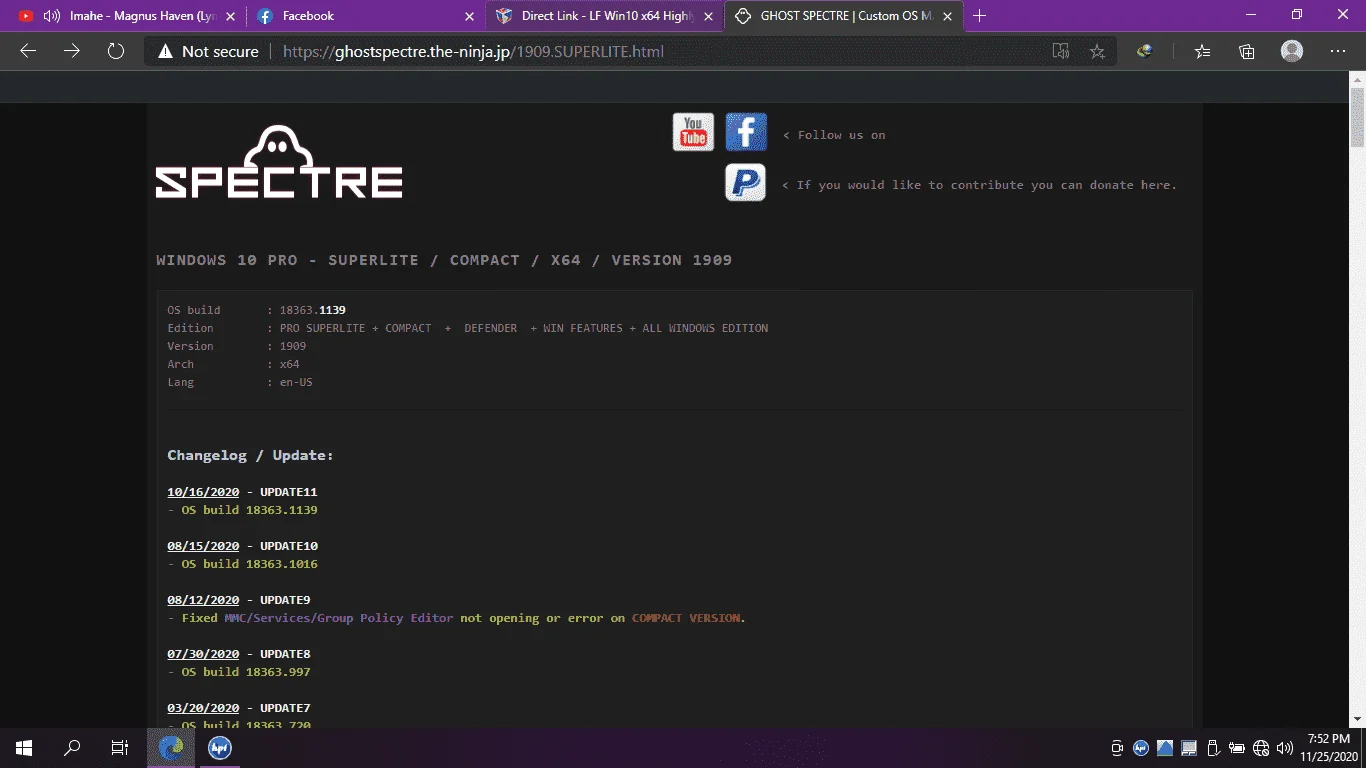The width and height of the screenshot is (1366, 768).
Task: Open Task View on the taskbar
Action: pos(120,748)
